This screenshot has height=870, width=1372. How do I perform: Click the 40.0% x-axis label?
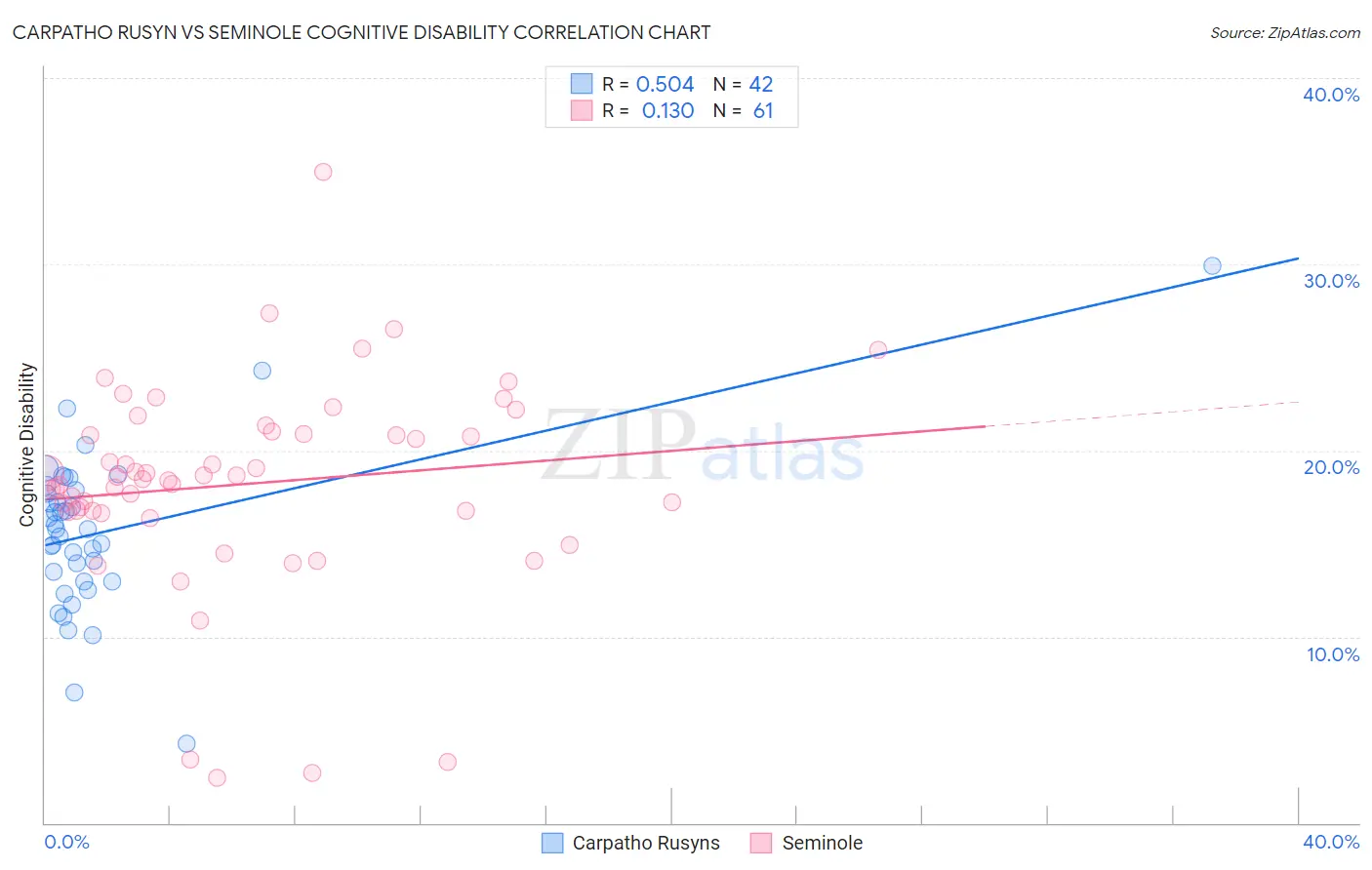pyautogui.click(x=1331, y=842)
